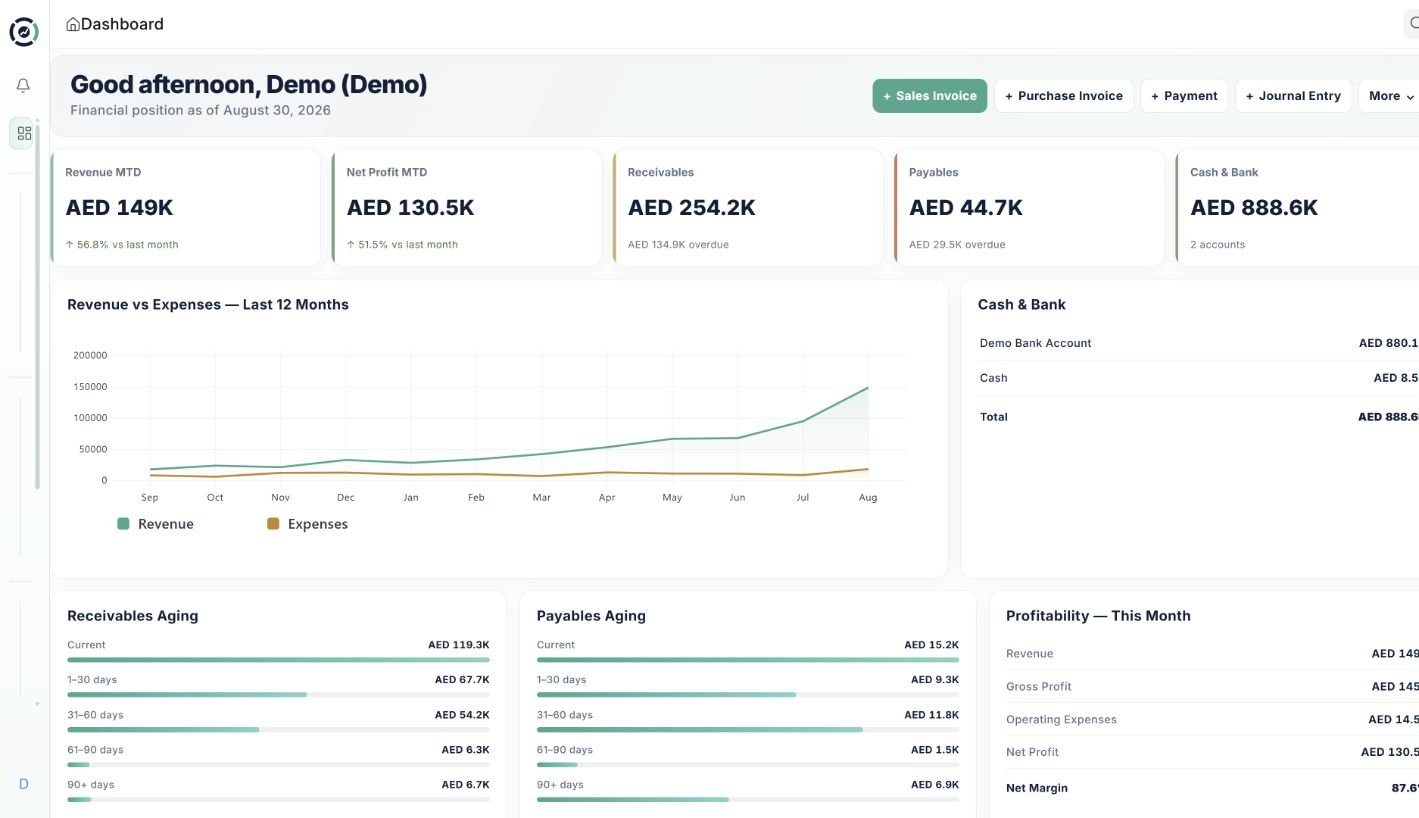The height and width of the screenshot is (818, 1419).
Task: Toggle the Expenses legend swatch
Action: point(273,524)
